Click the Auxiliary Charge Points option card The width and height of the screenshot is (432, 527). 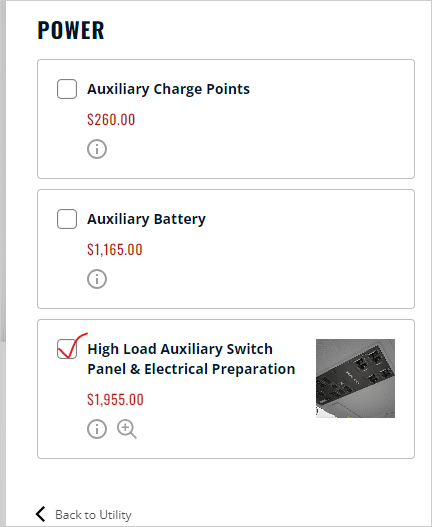(226, 119)
